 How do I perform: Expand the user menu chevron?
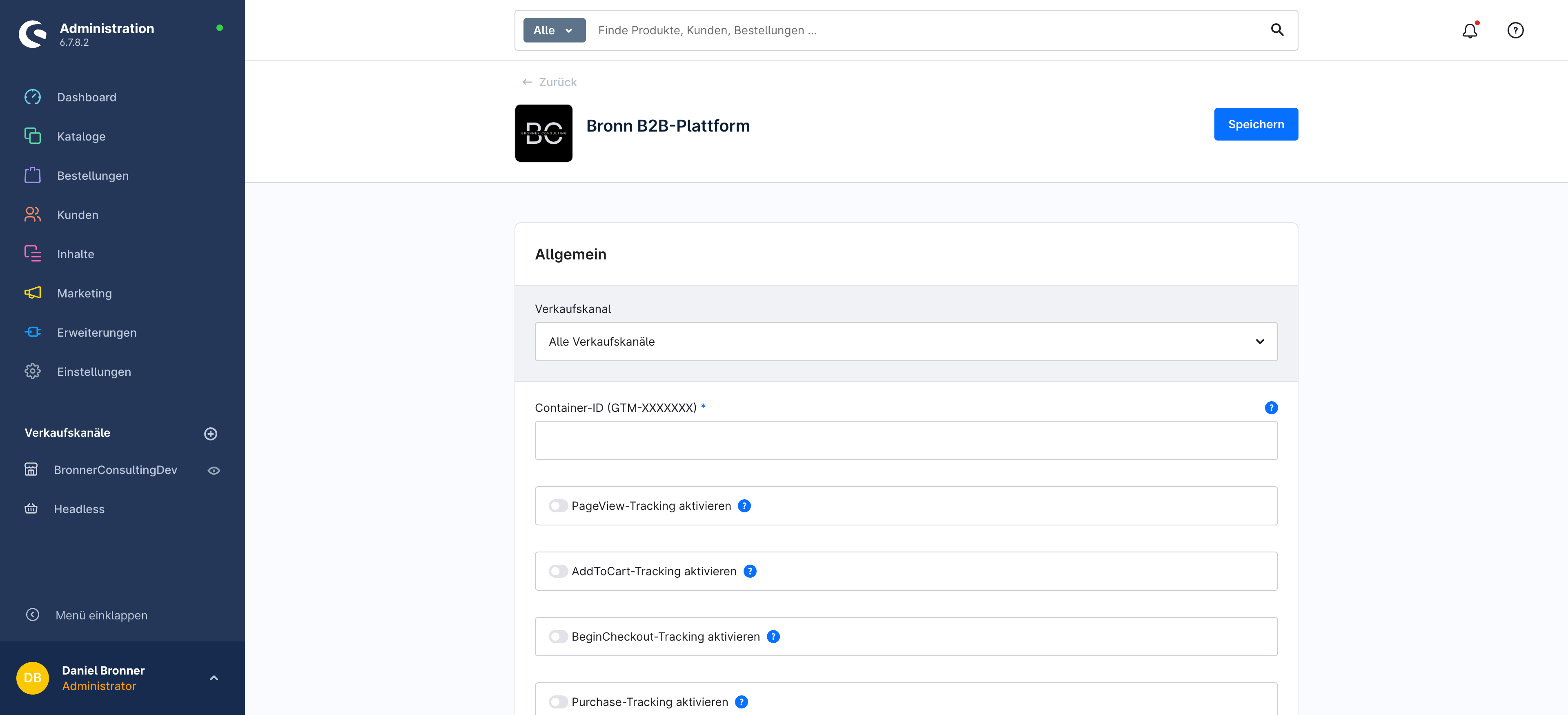tap(214, 678)
